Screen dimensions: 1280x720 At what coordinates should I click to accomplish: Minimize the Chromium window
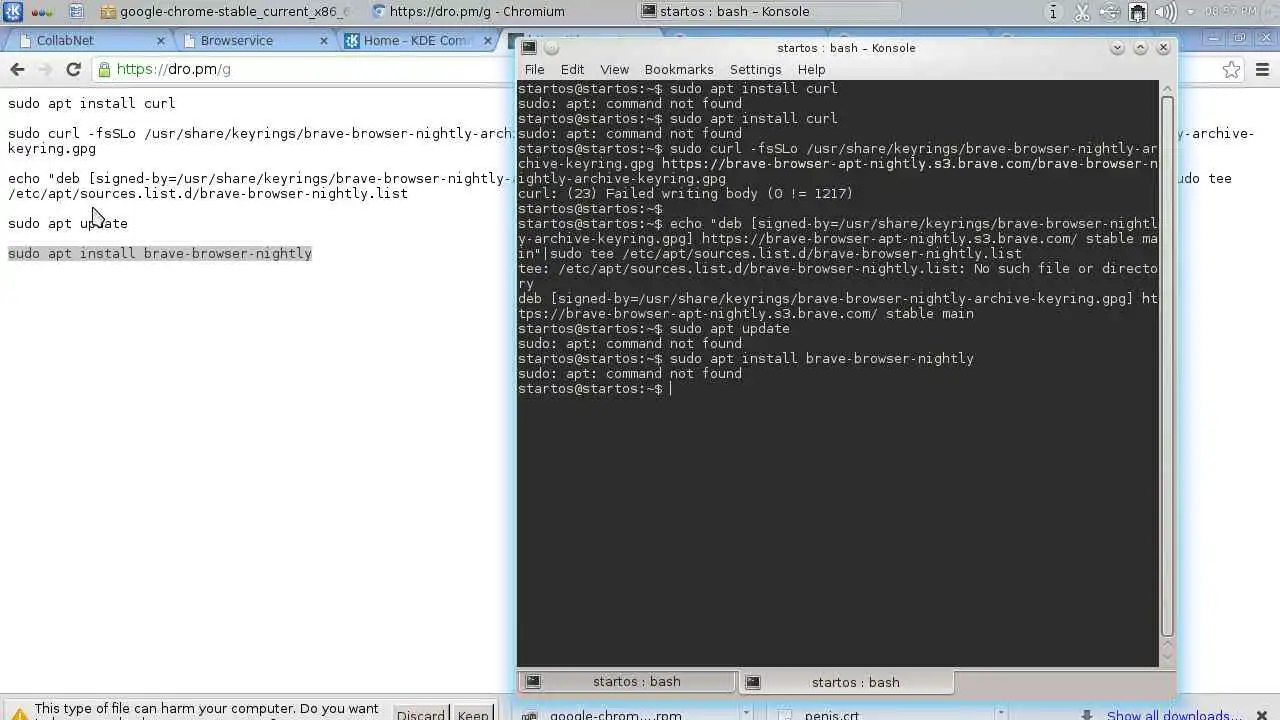click(x=1213, y=38)
